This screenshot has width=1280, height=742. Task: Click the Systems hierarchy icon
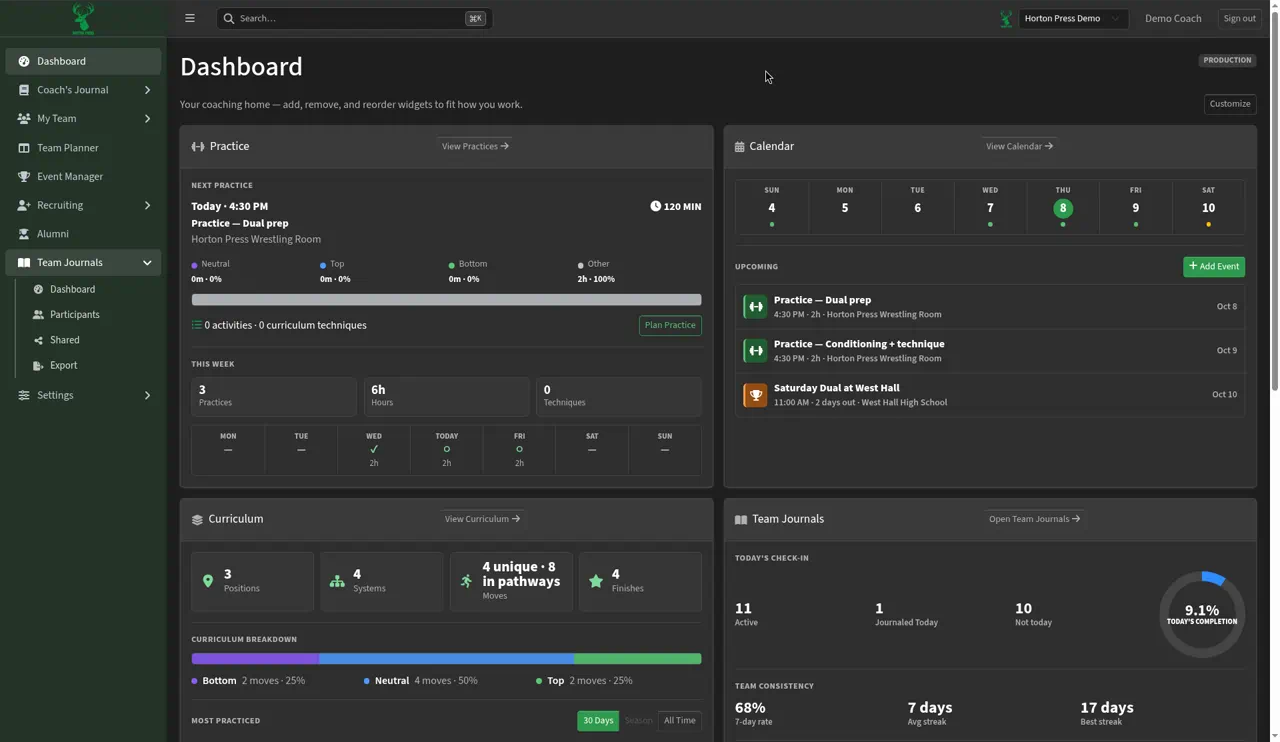pos(337,581)
